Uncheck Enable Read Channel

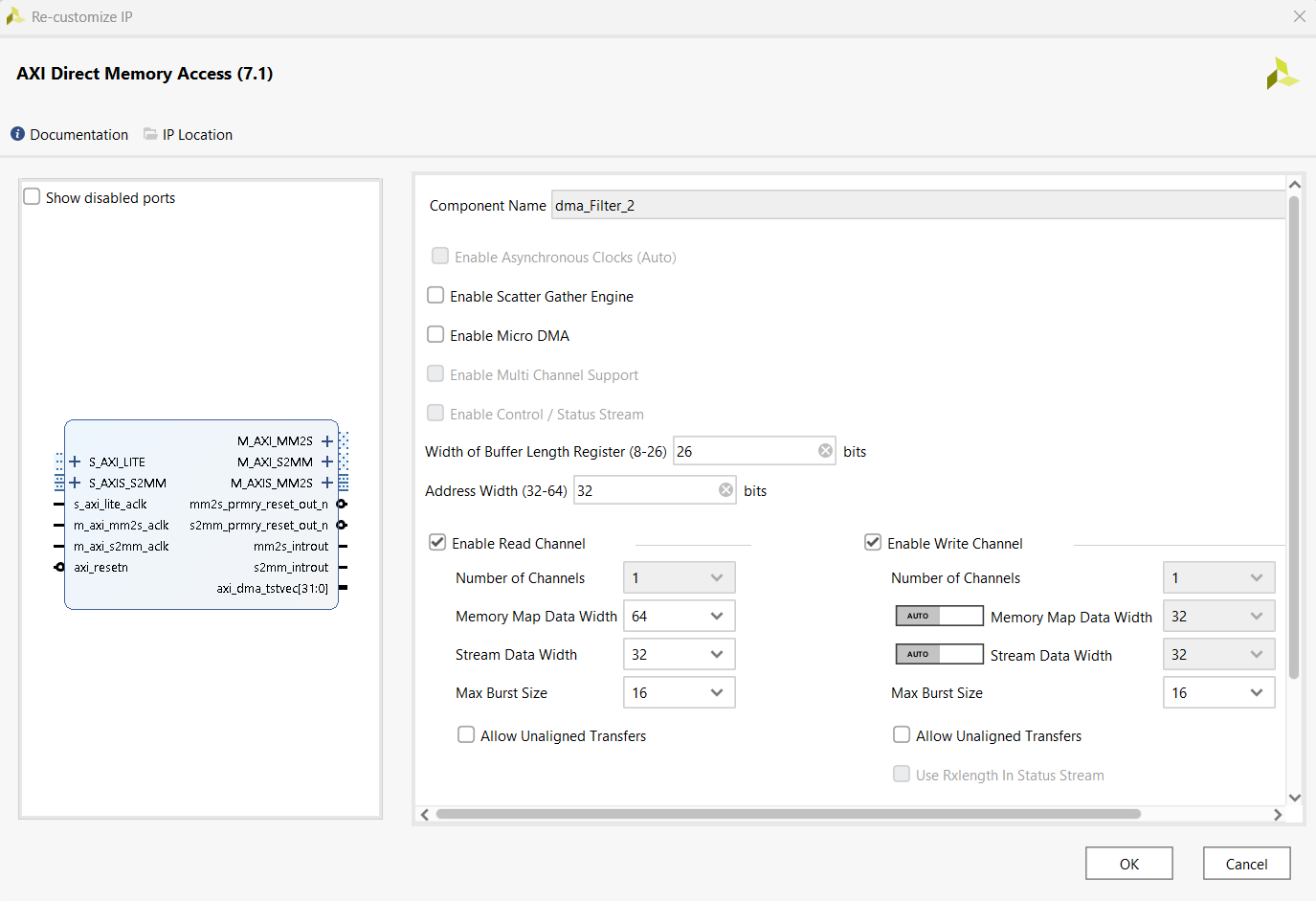click(x=437, y=543)
